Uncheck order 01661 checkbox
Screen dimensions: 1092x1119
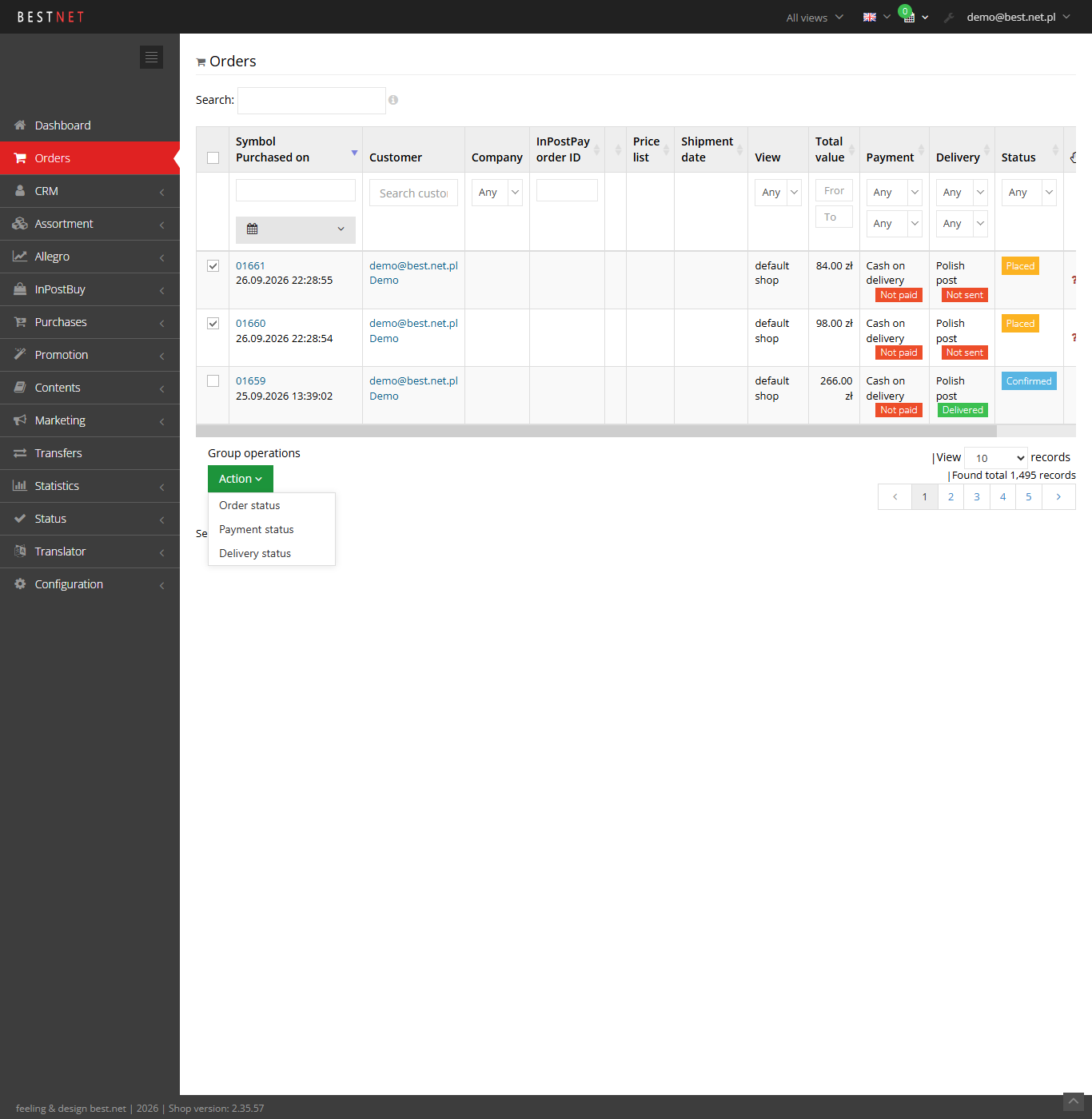pyautogui.click(x=213, y=265)
